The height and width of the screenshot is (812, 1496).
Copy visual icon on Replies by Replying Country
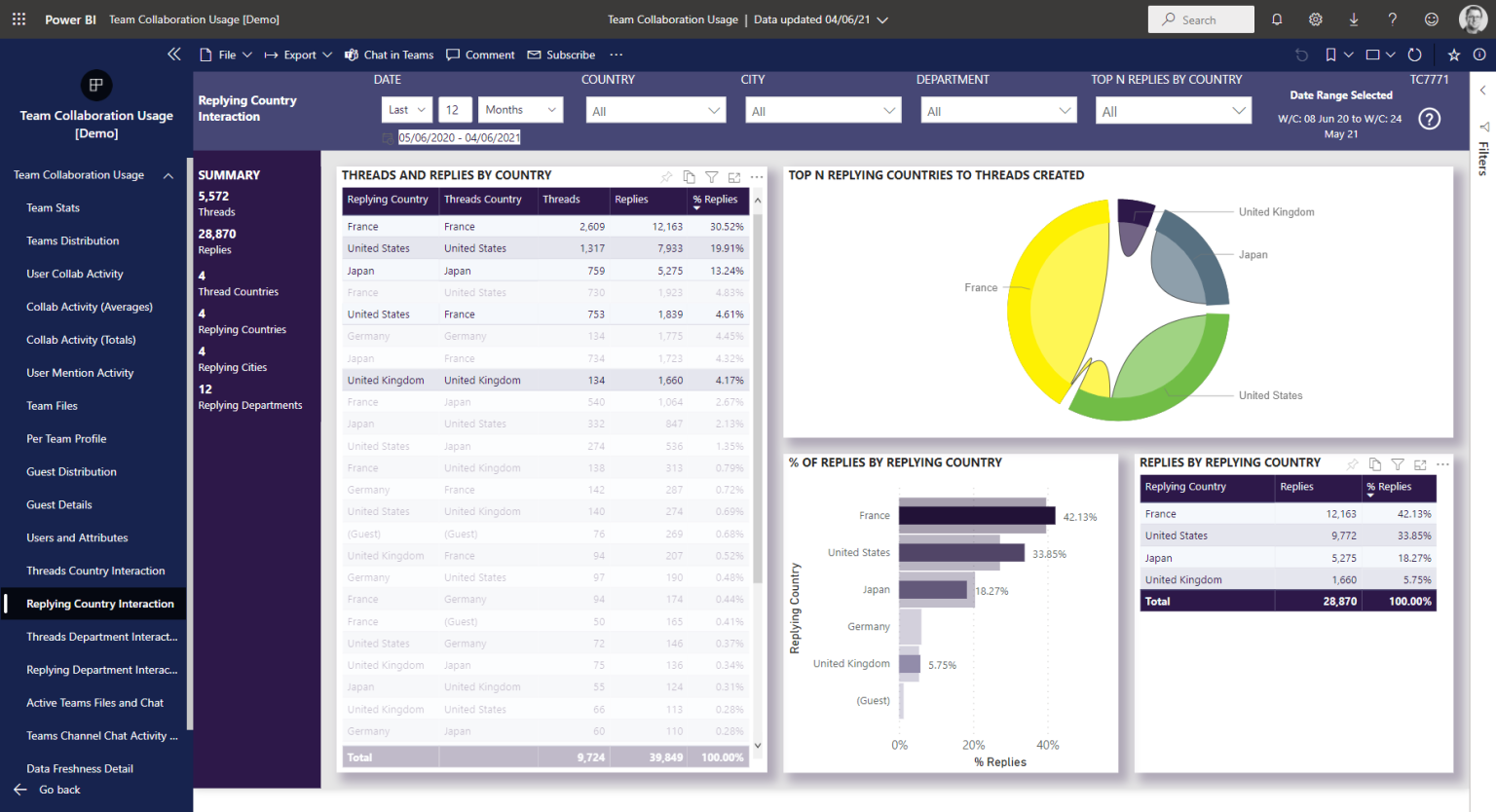1375,464
